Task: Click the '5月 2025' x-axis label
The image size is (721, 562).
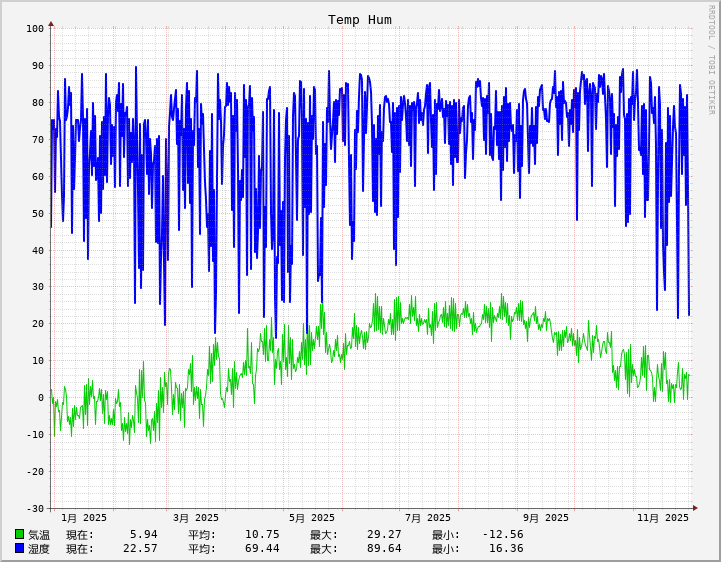Action: click(x=312, y=518)
